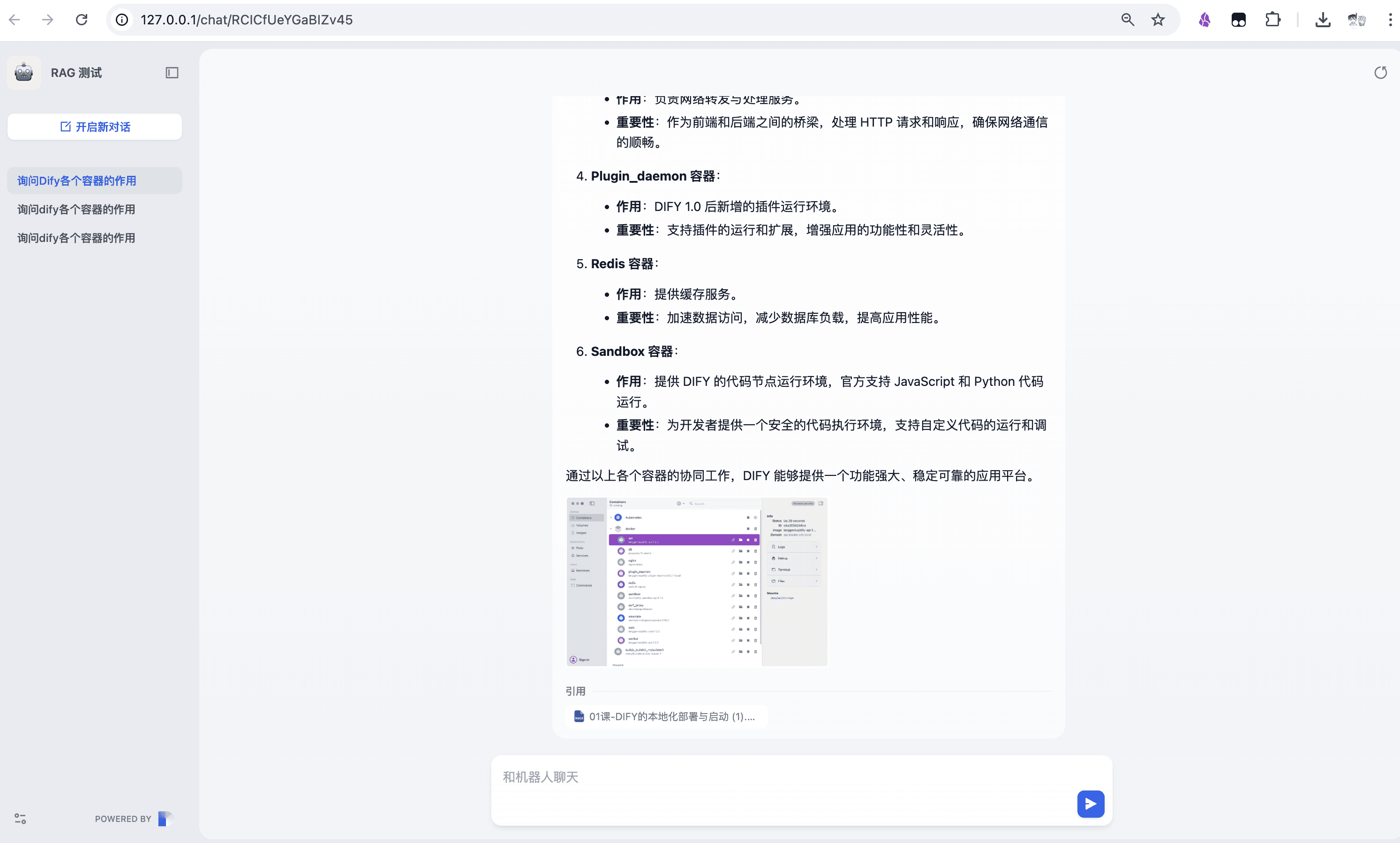The height and width of the screenshot is (843, 1400).
Task: Click the Plugin_daemon 容器 heading
Action: 653,176
